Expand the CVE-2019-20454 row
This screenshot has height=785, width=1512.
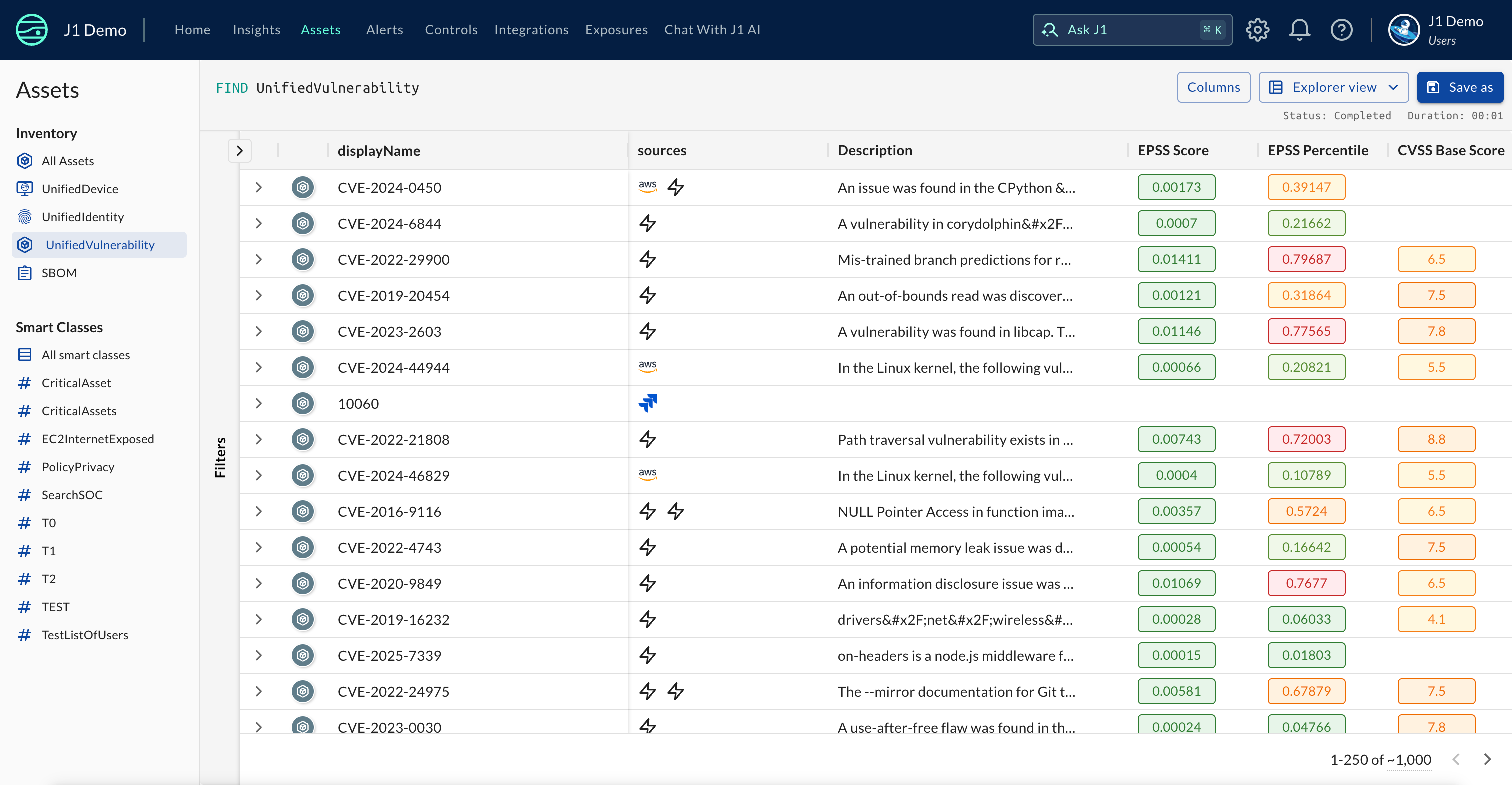(259, 295)
